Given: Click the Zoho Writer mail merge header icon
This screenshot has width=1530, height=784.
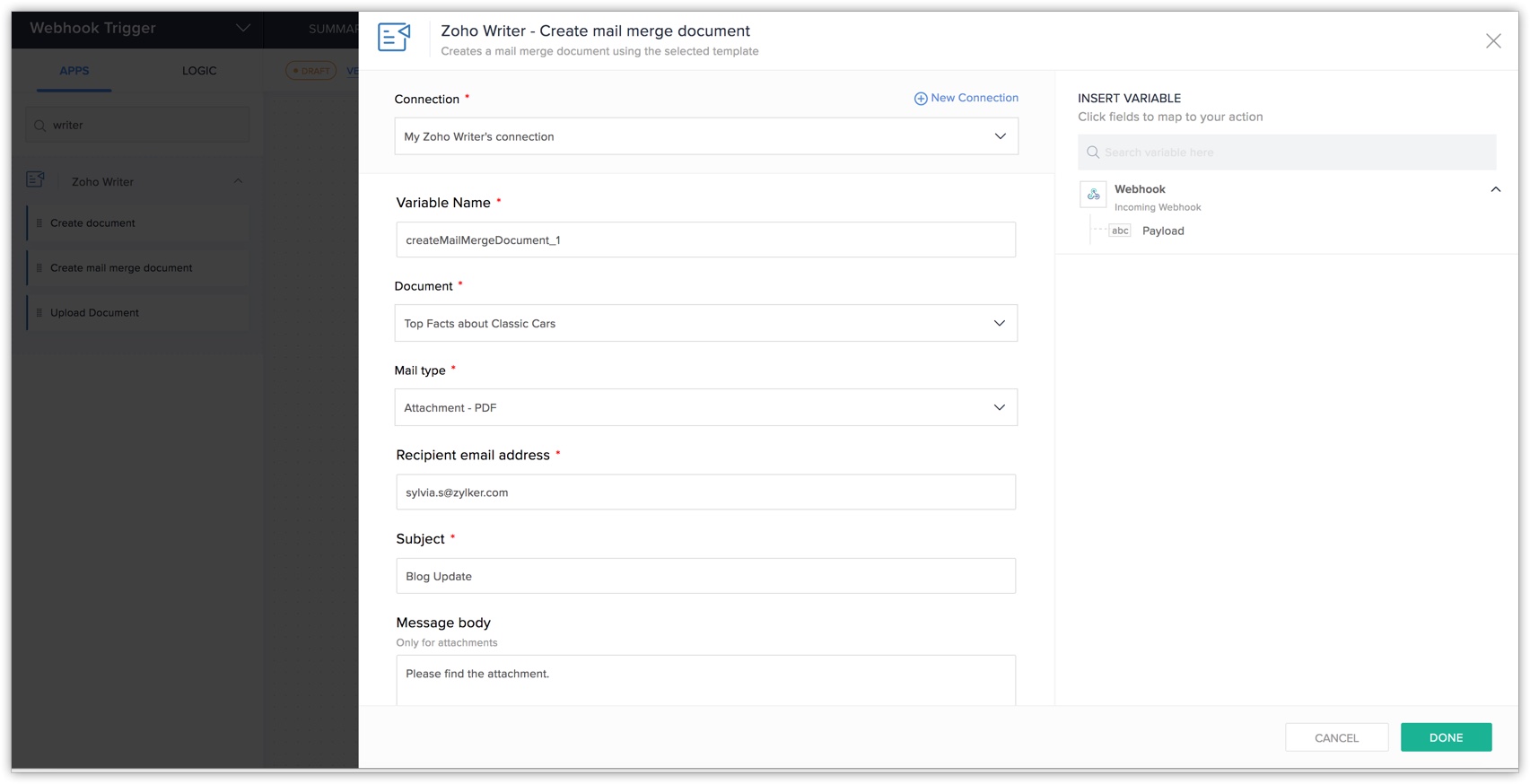Looking at the screenshot, I should pyautogui.click(x=394, y=38).
